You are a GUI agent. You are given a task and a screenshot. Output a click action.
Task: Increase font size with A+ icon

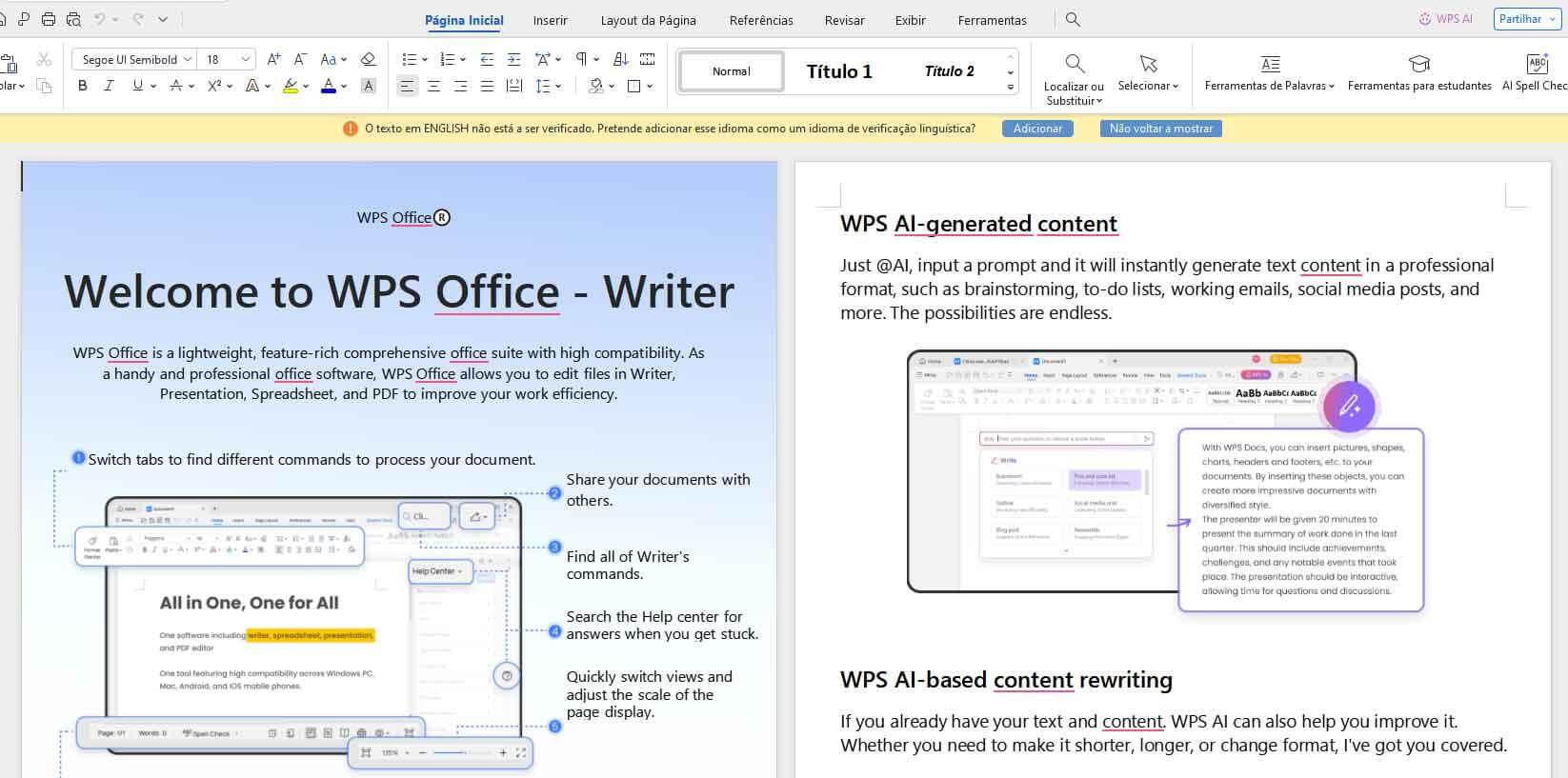[273, 59]
